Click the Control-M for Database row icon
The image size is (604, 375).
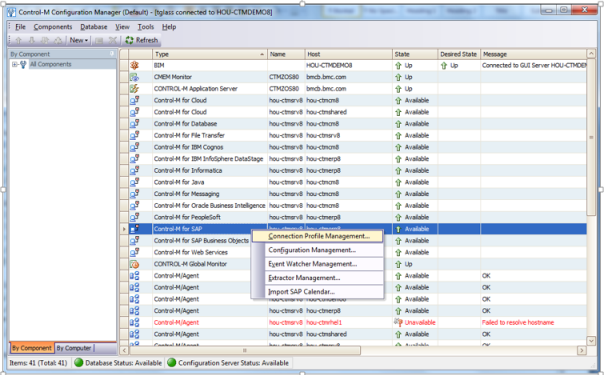coord(134,124)
